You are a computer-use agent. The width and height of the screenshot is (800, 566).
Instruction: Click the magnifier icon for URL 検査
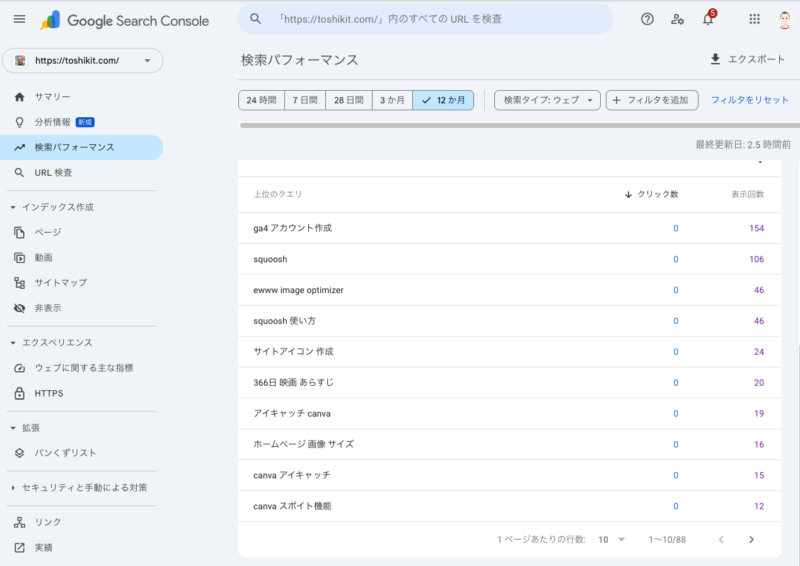click(19, 173)
